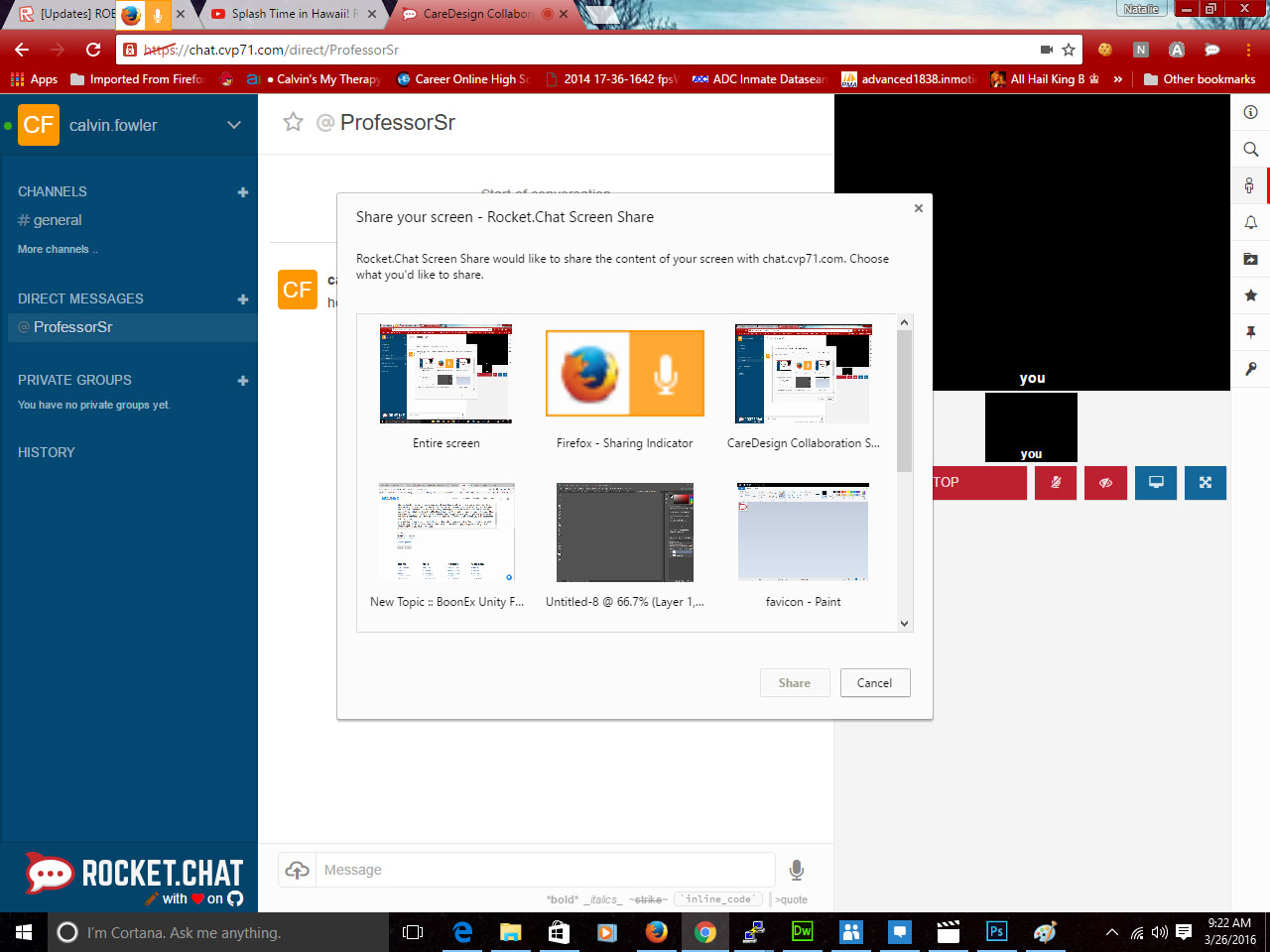The height and width of the screenshot is (952, 1270).
Task: Open the pinned messages pushpin icon
Action: [1250, 332]
